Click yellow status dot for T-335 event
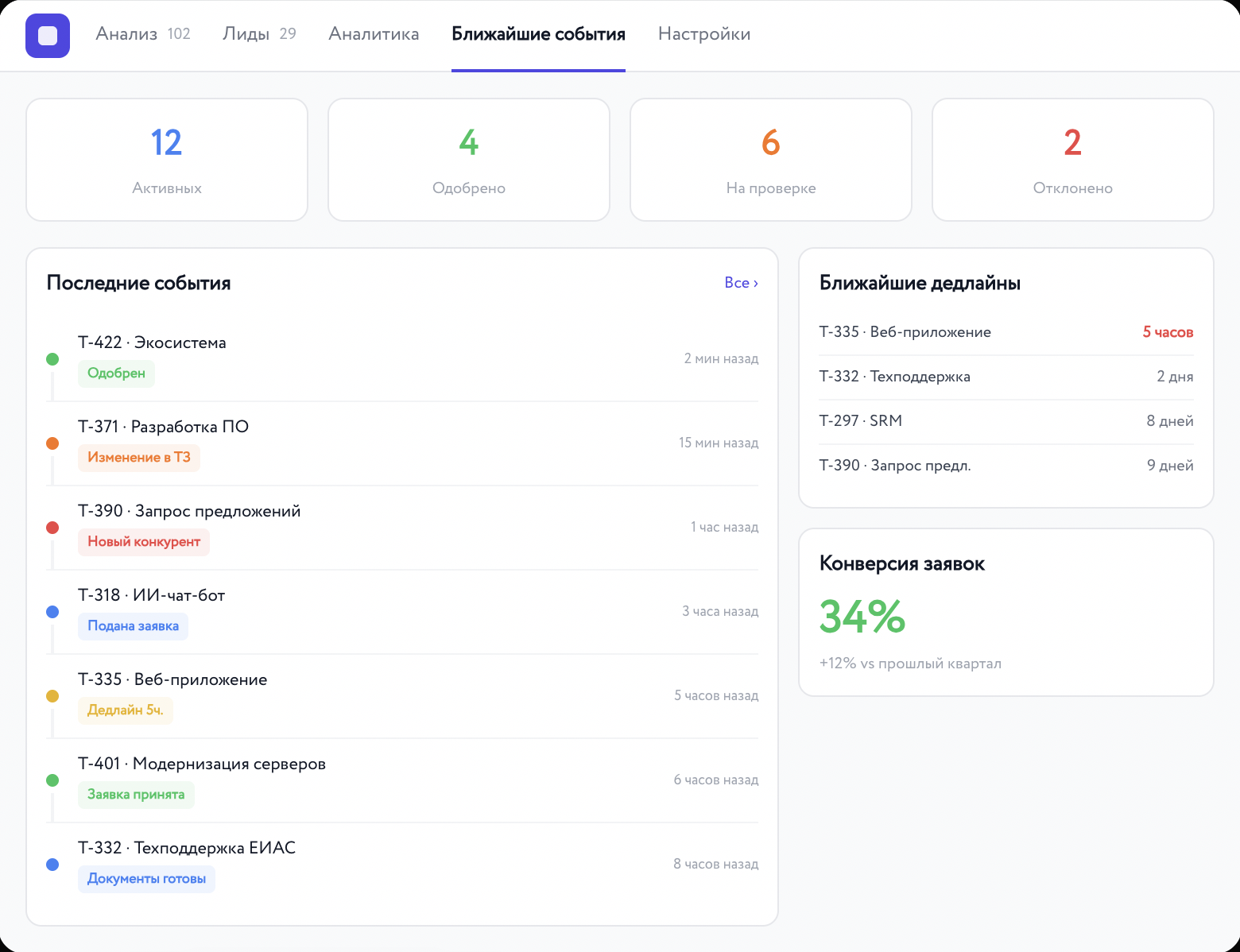 pos(52,696)
